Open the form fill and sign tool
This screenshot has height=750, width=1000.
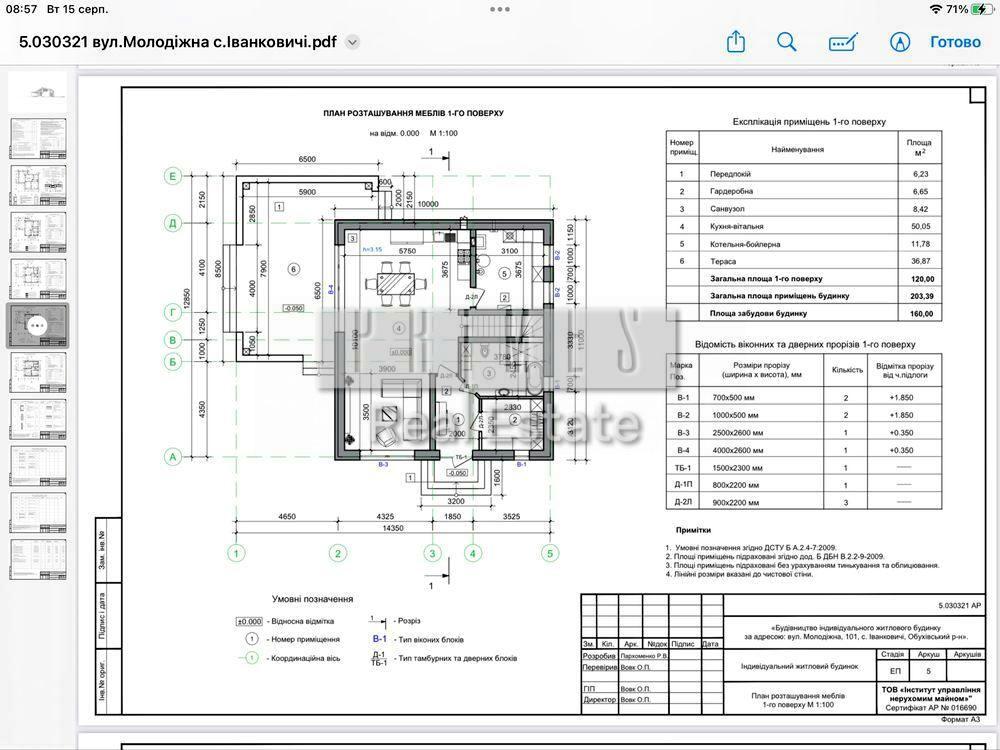843,42
